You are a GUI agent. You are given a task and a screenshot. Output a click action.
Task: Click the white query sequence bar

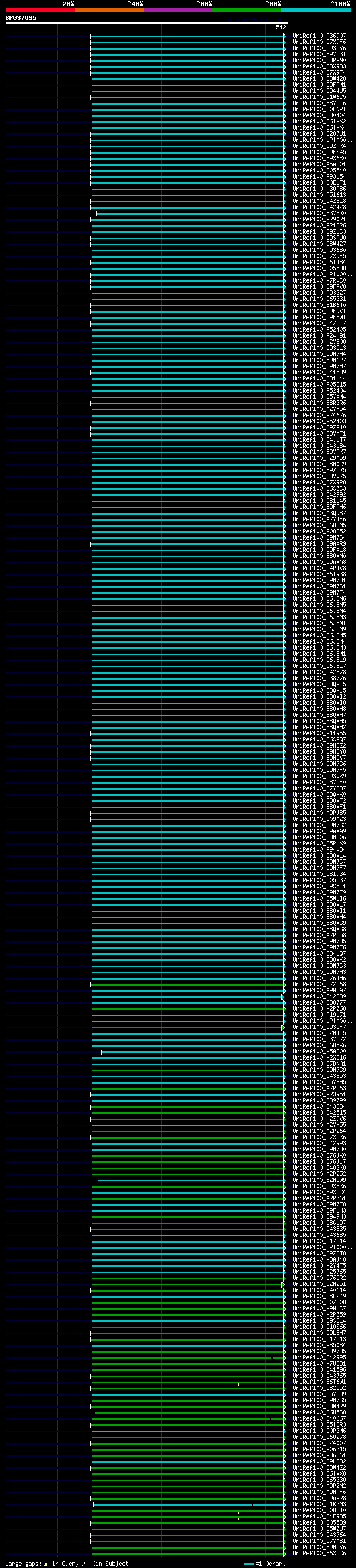[x=147, y=22]
